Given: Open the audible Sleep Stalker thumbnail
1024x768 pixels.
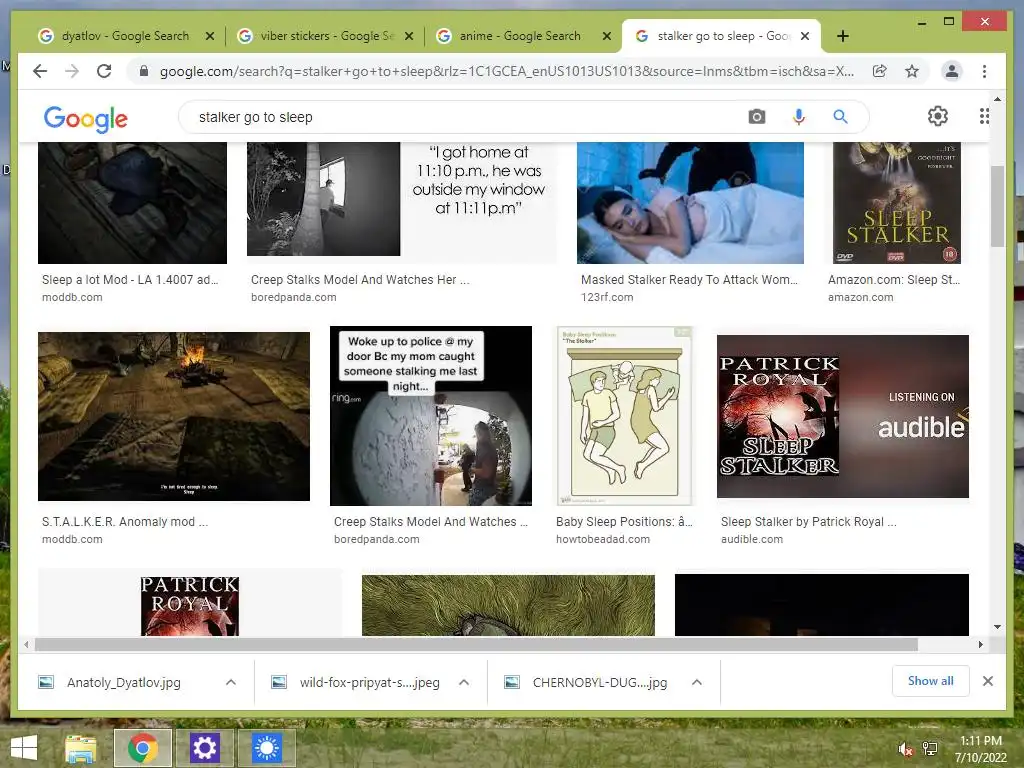Looking at the screenshot, I should point(843,416).
